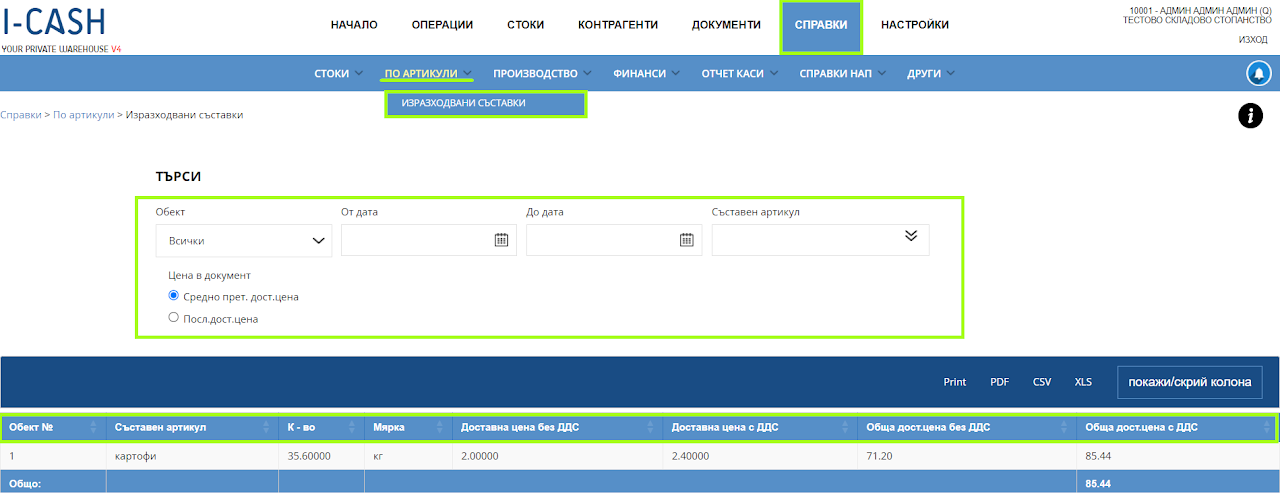Open the Стоки main menu item
The image size is (1280, 493).
(x=526, y=25)
